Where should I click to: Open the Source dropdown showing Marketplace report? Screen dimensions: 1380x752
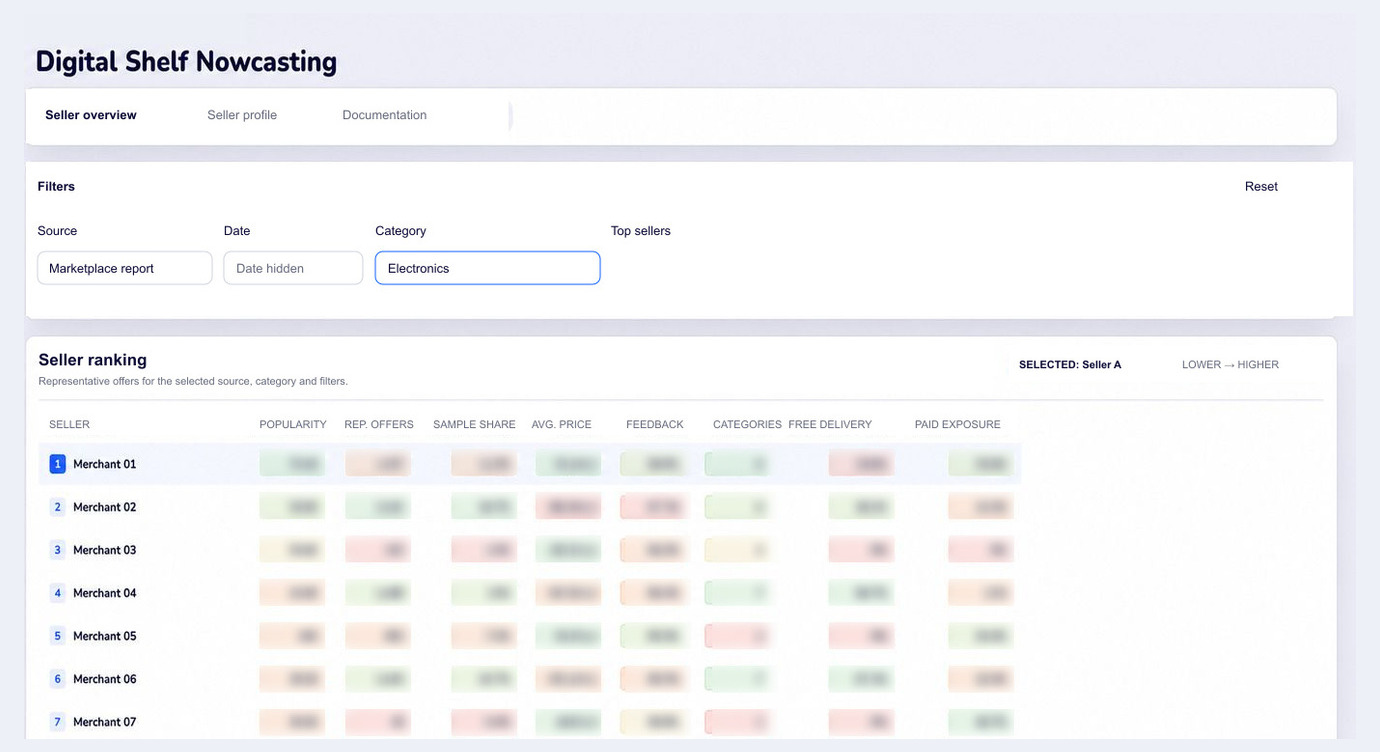(125, 268)
